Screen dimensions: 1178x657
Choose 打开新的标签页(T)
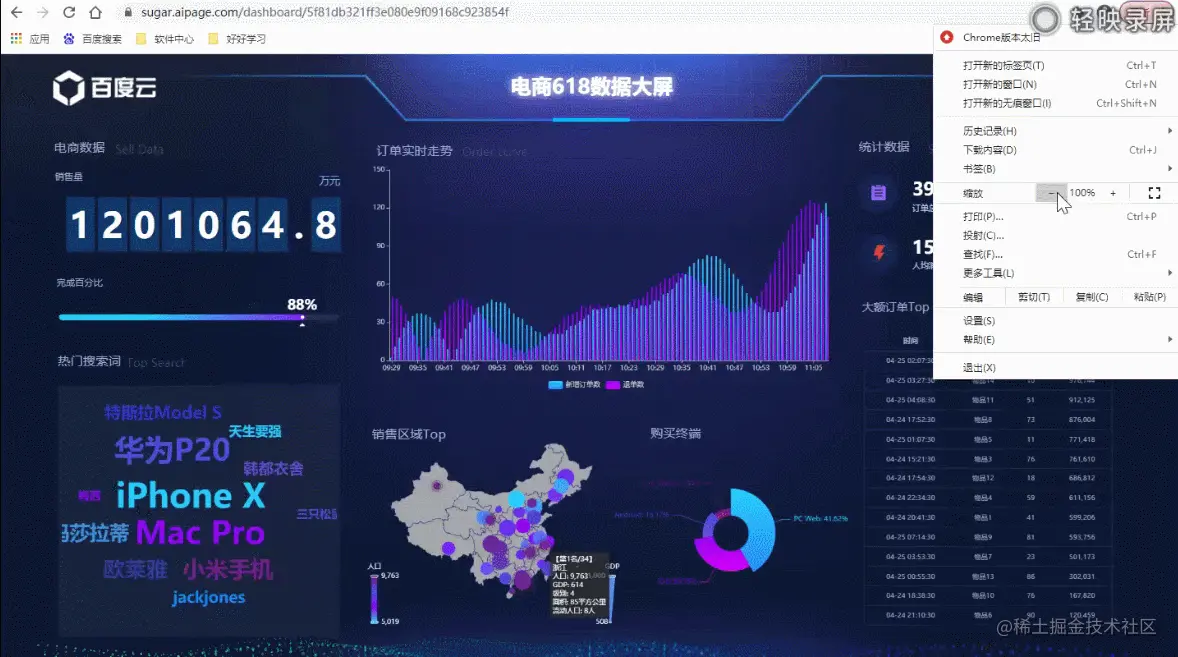1055,65
